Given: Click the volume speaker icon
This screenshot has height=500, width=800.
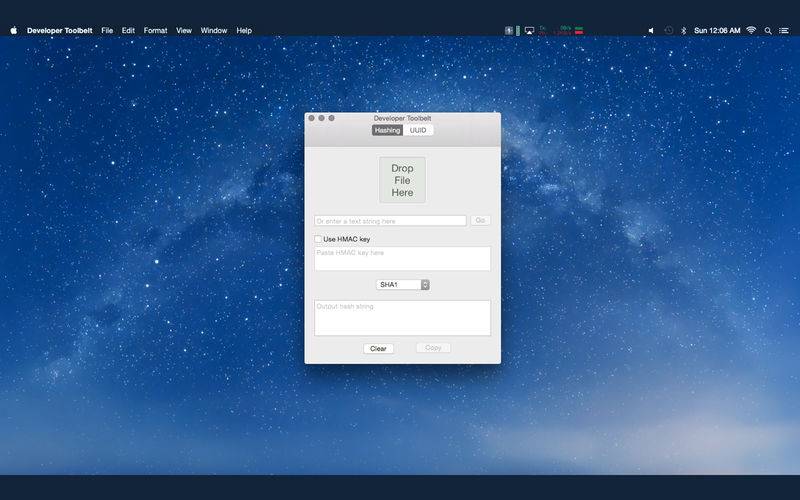Looking at the screenshot, I should 651,31.
